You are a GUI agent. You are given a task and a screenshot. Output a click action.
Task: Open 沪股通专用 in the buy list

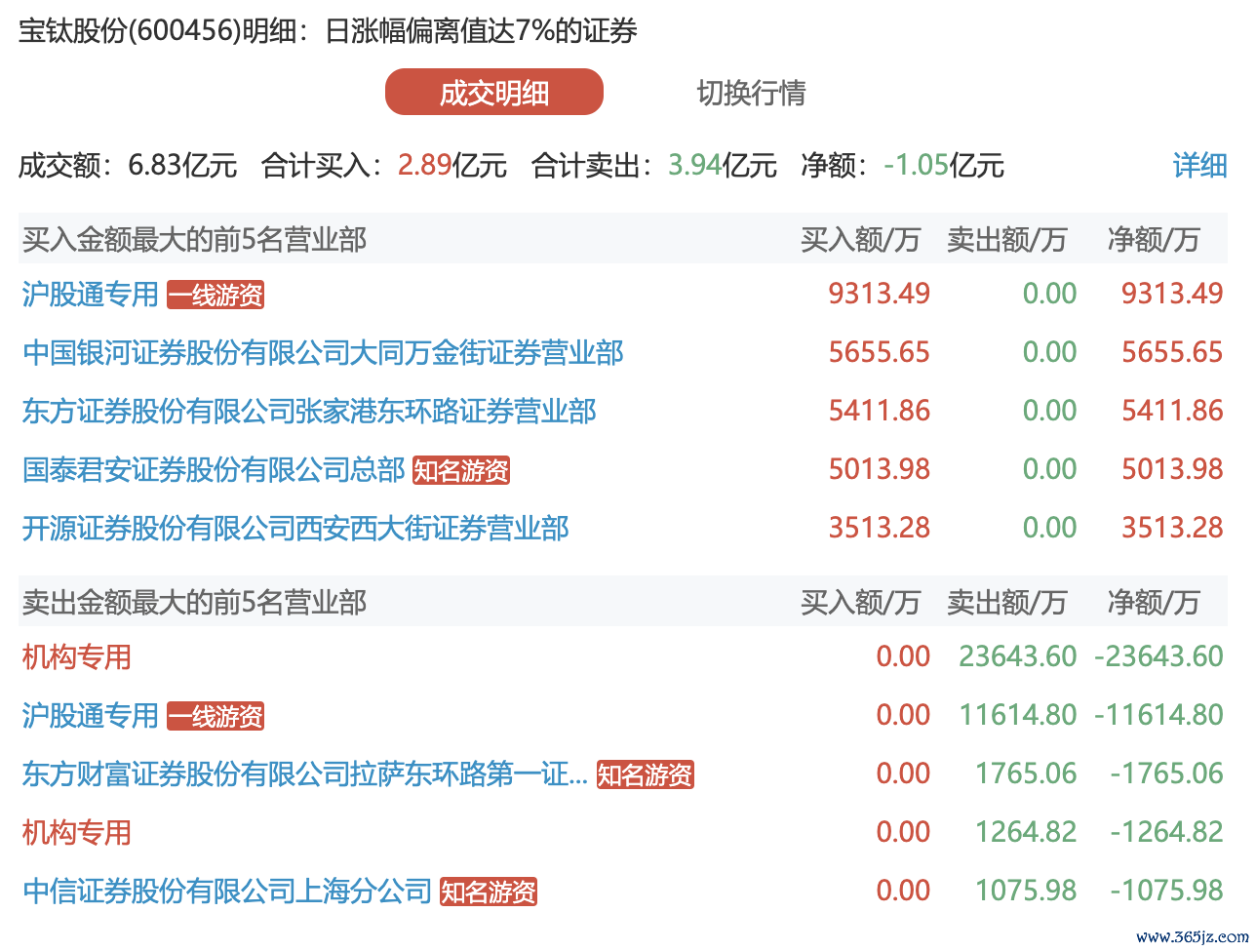coord(91,294)
